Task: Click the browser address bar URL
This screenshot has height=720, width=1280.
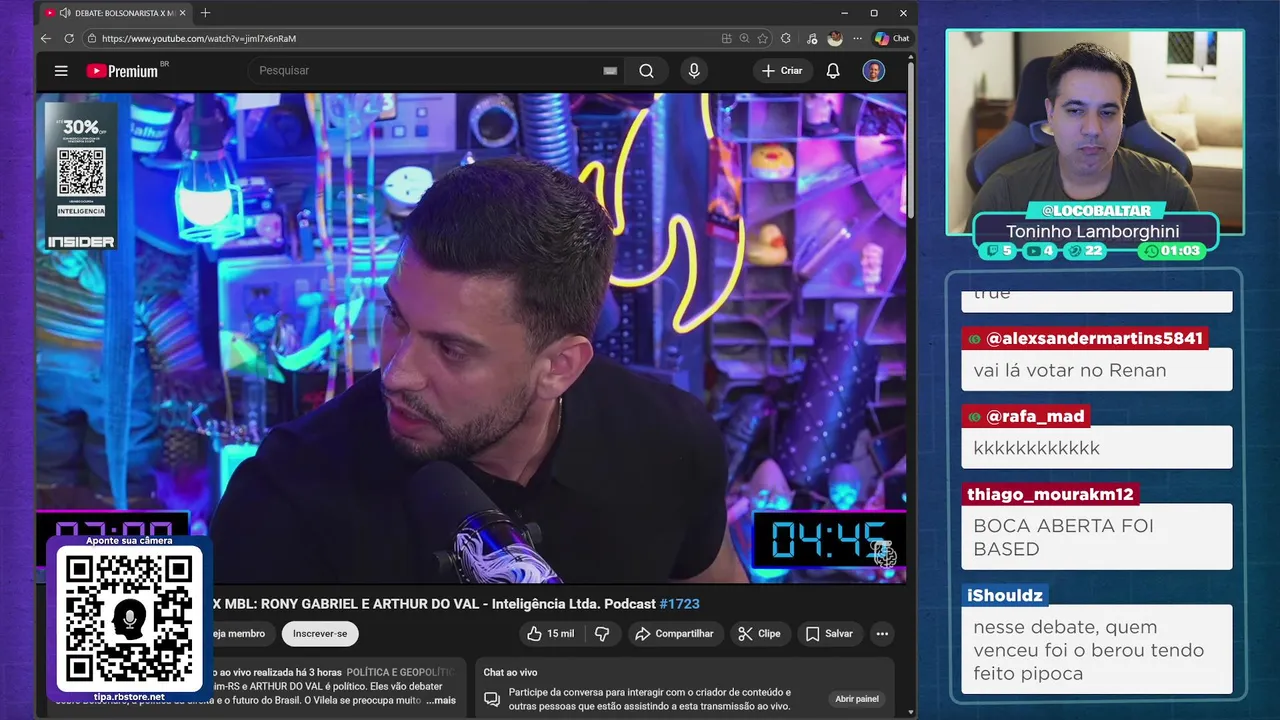Action: [x=199, y=38]
